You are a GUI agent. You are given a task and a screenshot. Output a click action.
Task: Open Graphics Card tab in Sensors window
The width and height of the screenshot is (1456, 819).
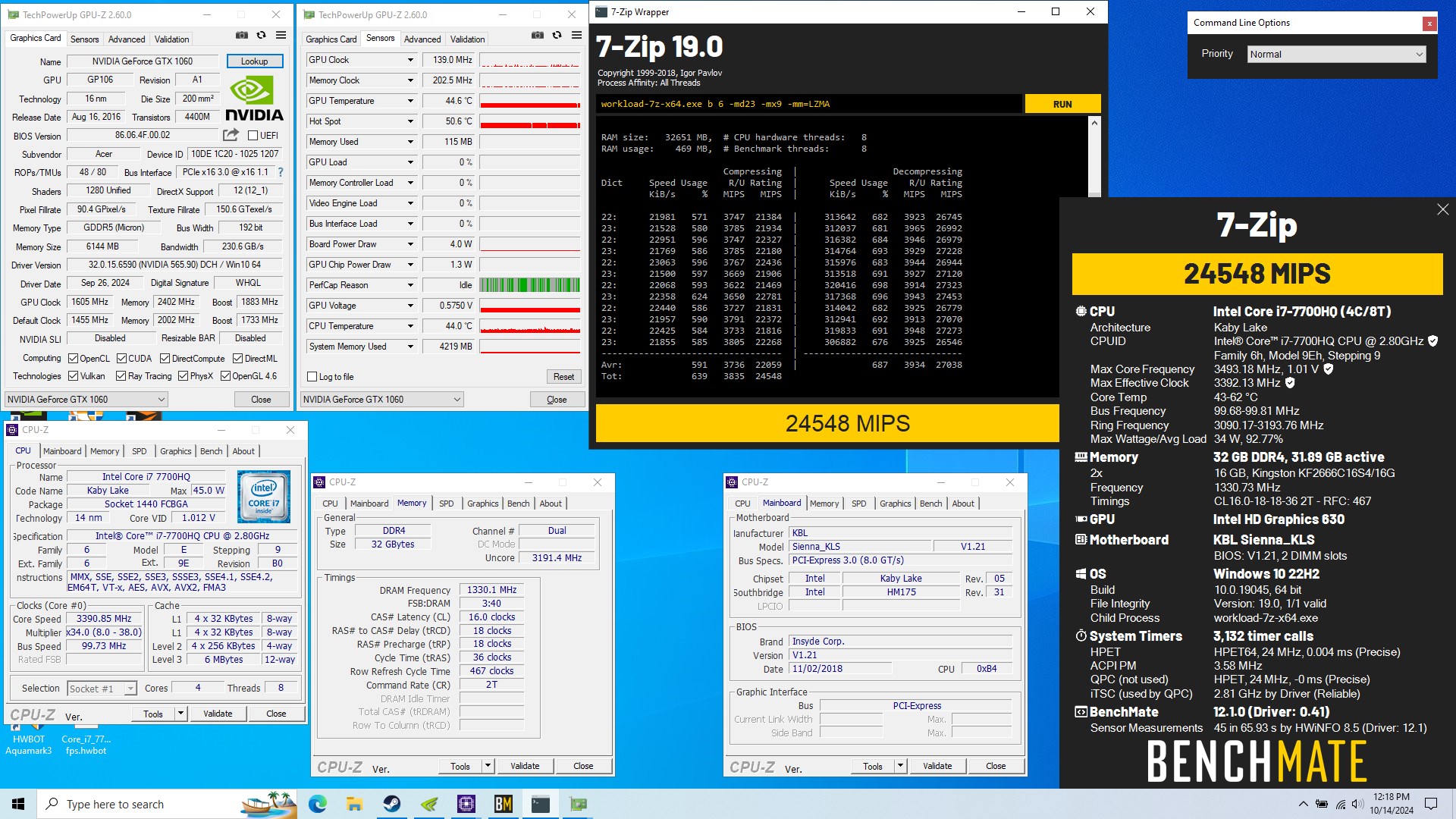331,39
